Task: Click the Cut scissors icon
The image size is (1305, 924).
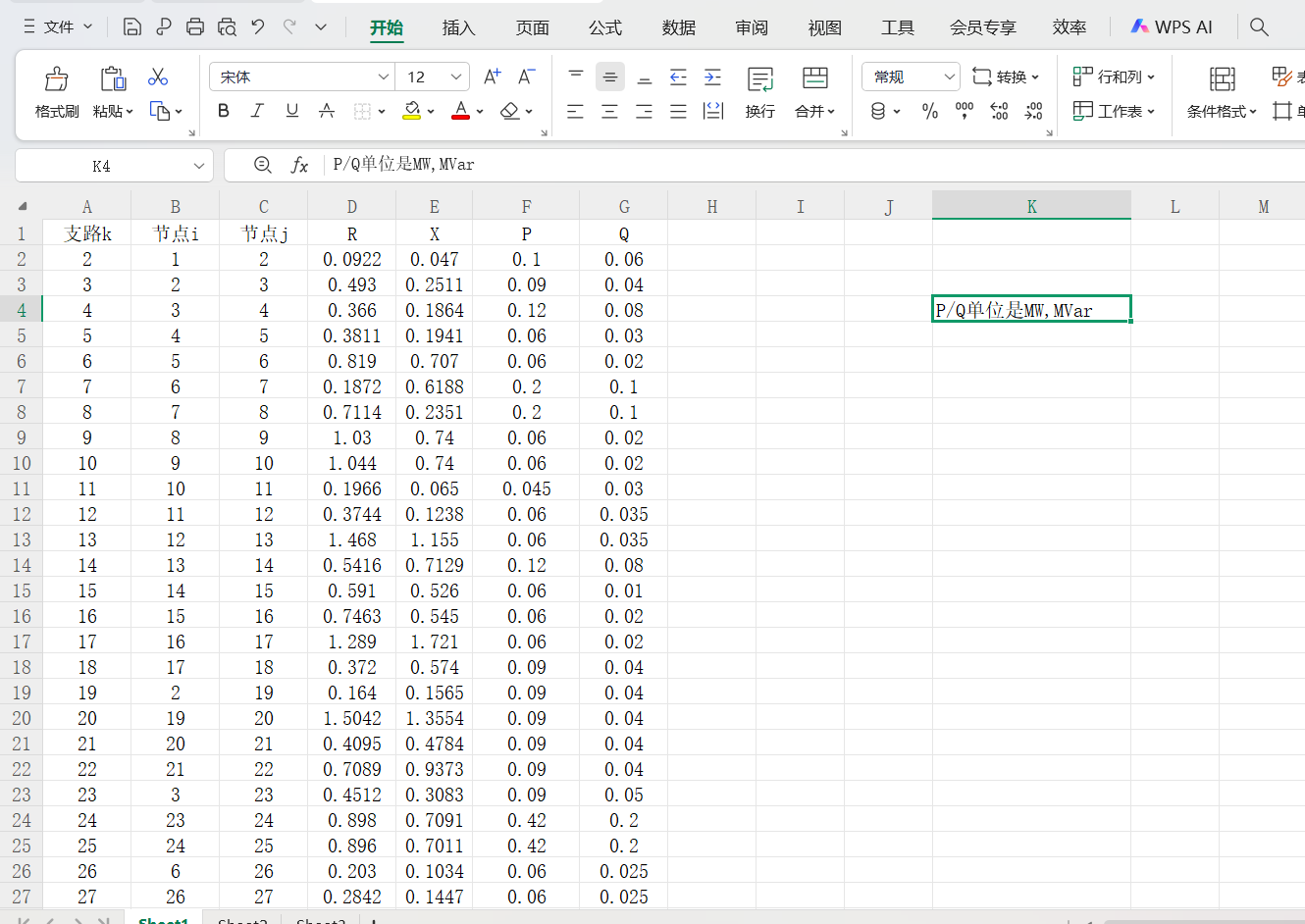Action: (x=158, y=77)
